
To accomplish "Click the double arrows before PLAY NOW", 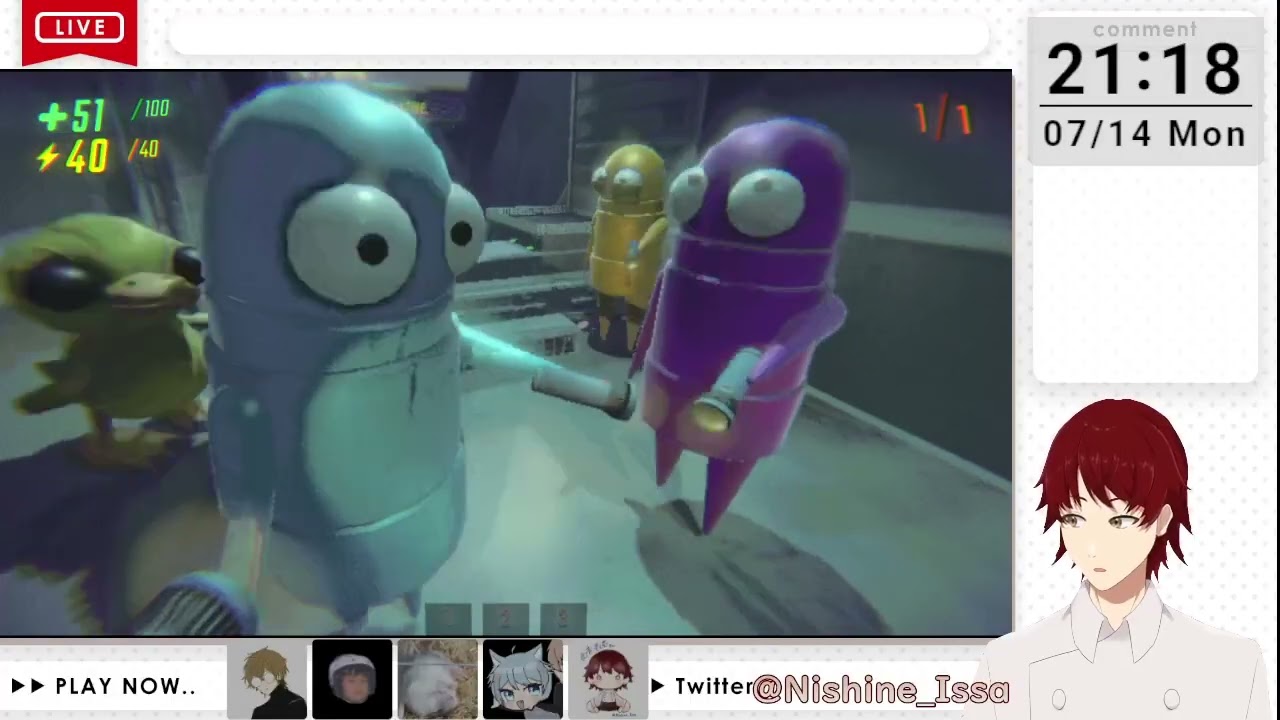I will pos(28,686).
